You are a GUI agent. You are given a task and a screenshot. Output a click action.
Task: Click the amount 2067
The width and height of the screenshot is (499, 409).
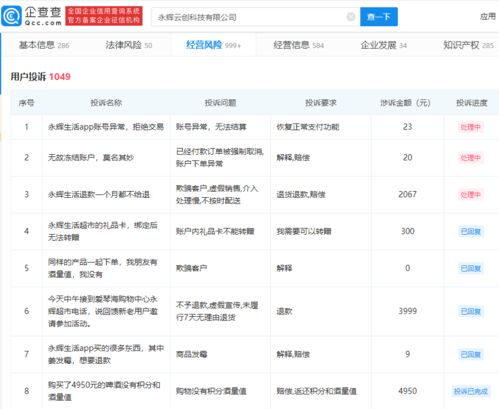407,194
